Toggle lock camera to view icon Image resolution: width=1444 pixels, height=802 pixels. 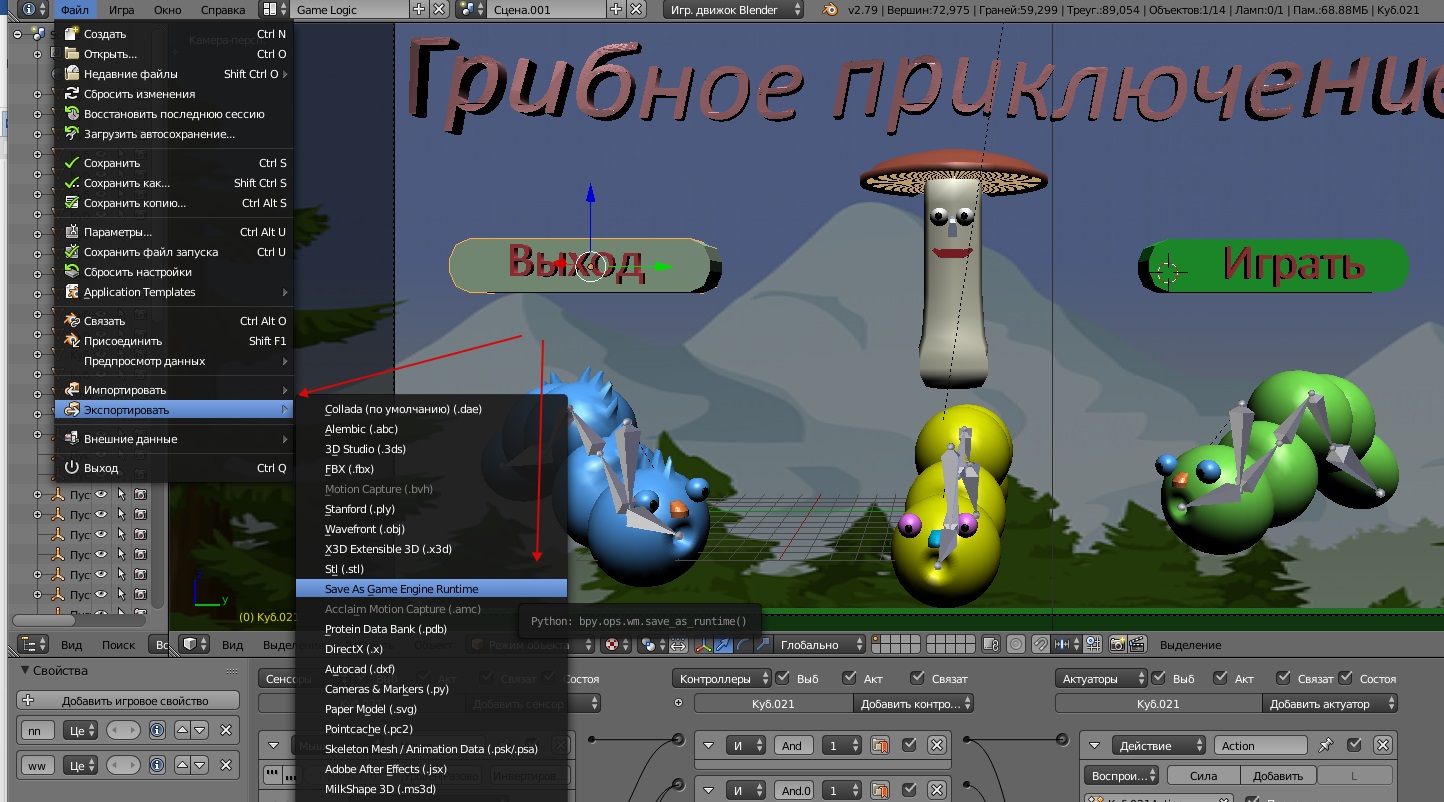pyautogui.click(x=991, y=645)
